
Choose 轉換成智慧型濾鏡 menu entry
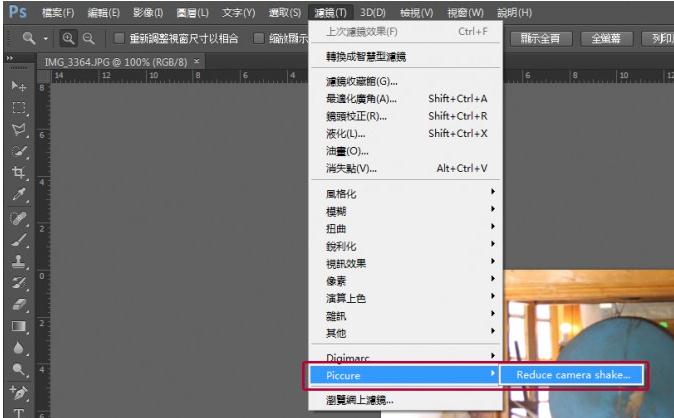(x=406, y=56)
